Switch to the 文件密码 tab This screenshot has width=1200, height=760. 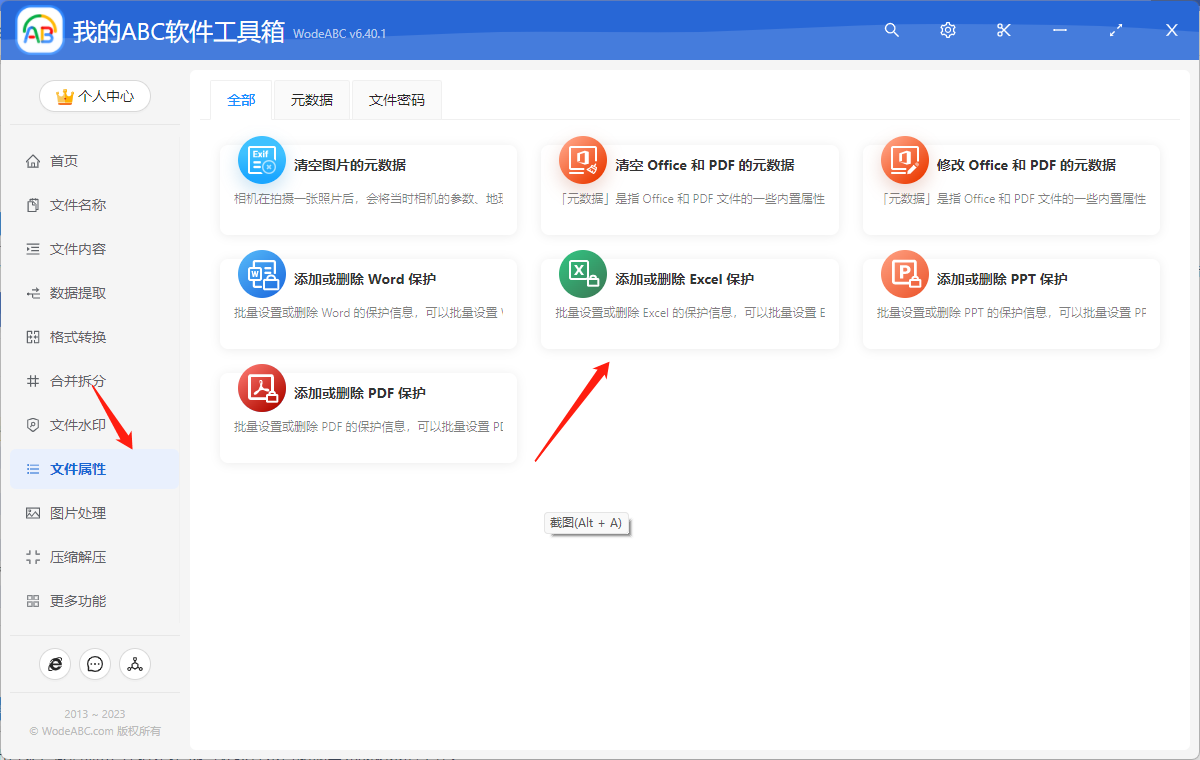point(396,100)
